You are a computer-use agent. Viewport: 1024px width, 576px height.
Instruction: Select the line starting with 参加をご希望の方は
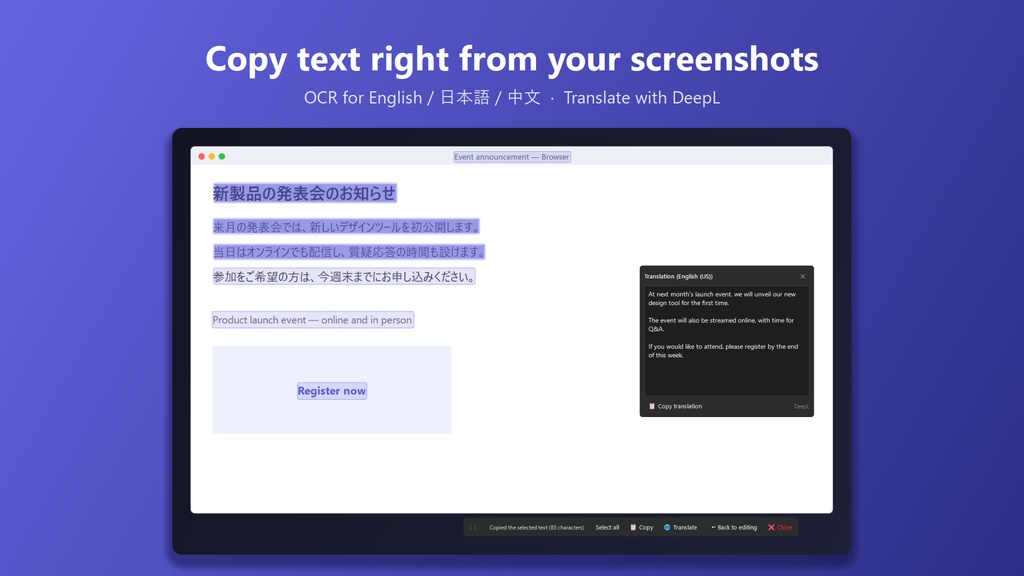point(344,276)
